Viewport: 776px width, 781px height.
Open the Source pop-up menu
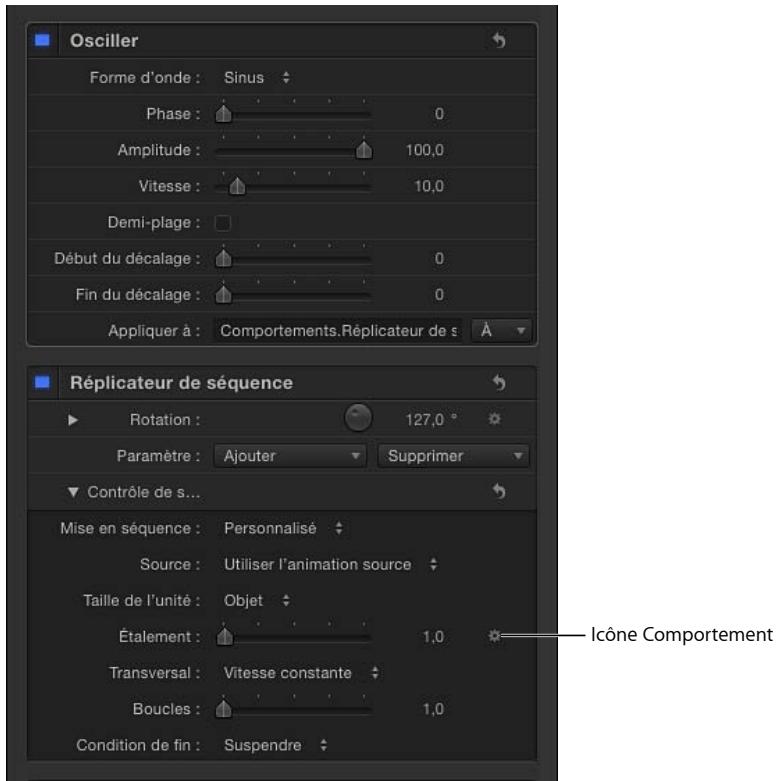point(330,564)
